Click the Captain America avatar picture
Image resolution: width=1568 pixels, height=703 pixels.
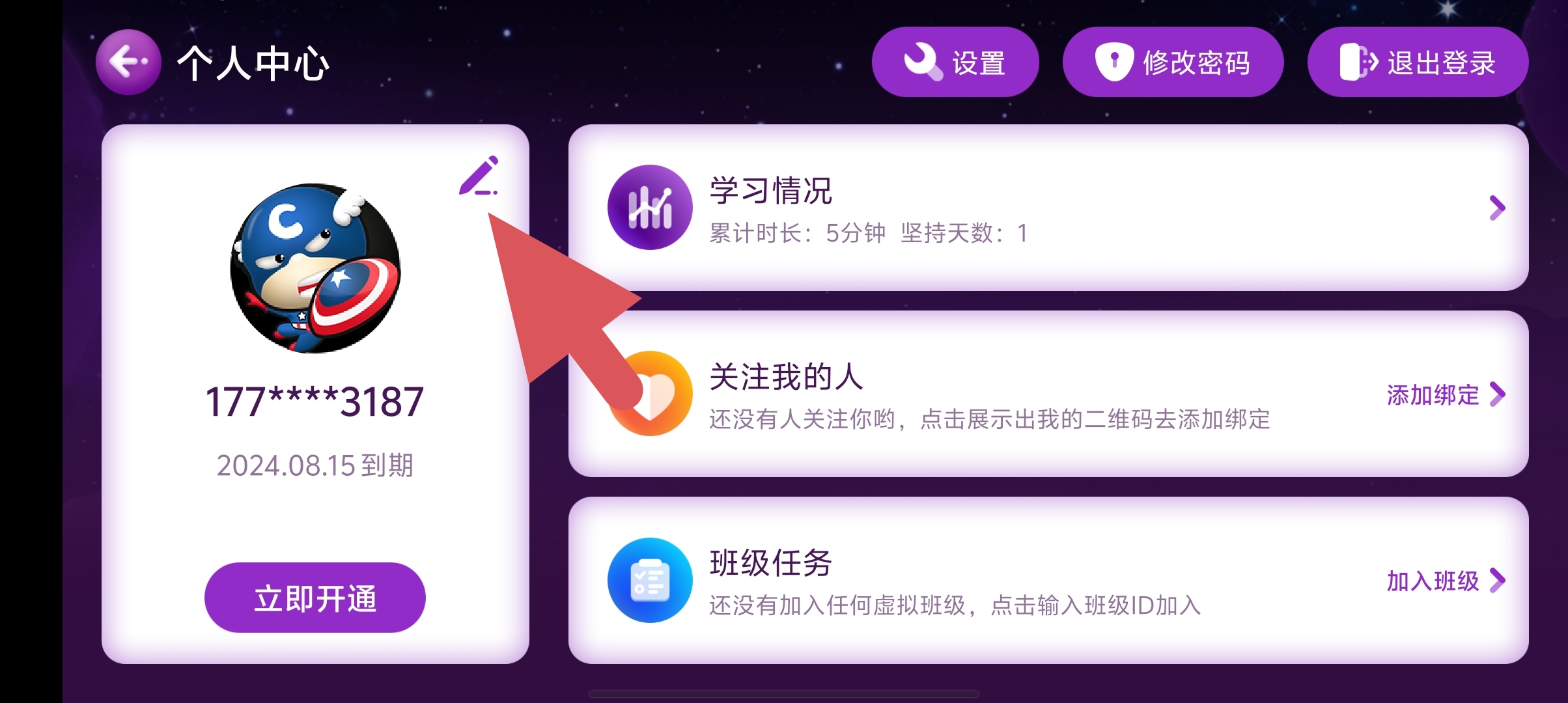click(315, 268)
